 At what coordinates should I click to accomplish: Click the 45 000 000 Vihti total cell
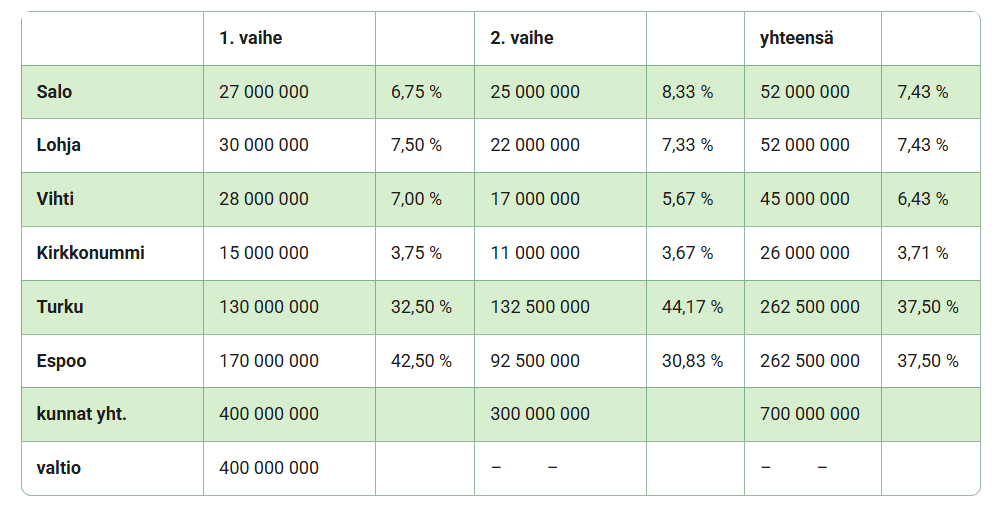tap(804, 199)
